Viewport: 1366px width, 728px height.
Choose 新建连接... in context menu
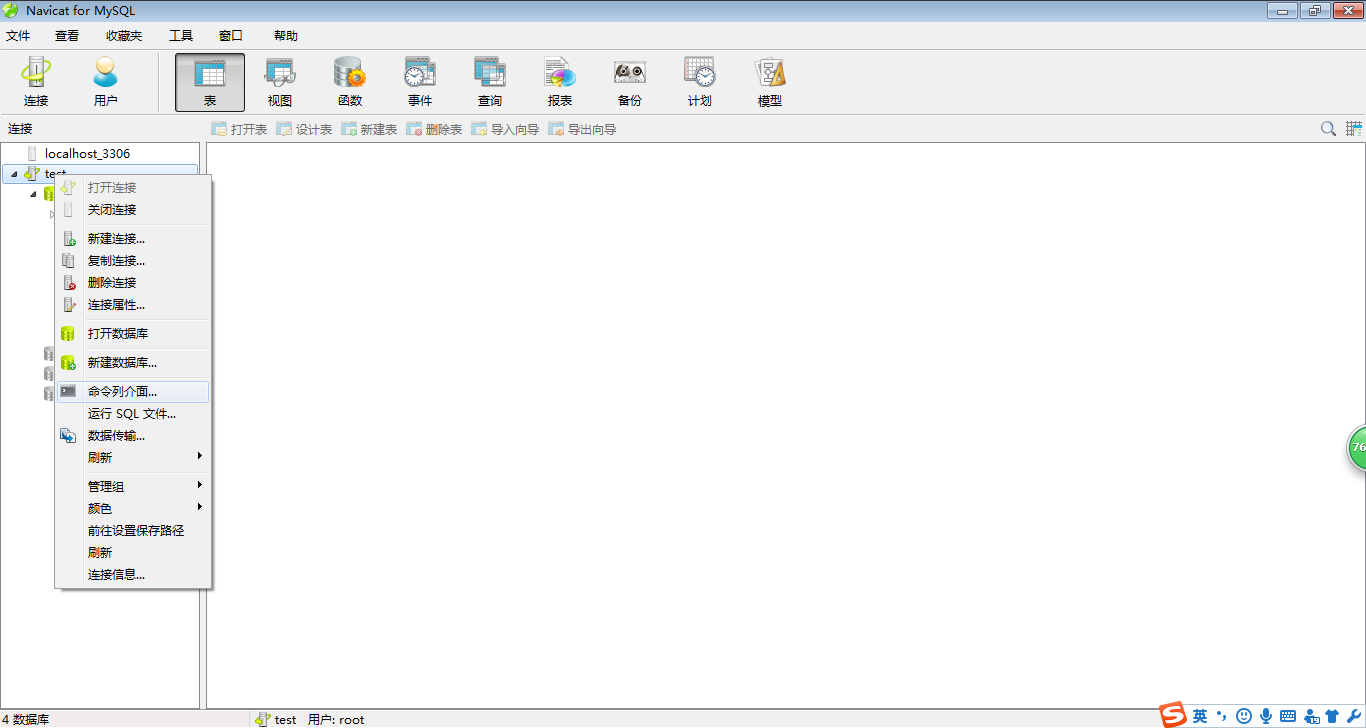pos(133,239)
